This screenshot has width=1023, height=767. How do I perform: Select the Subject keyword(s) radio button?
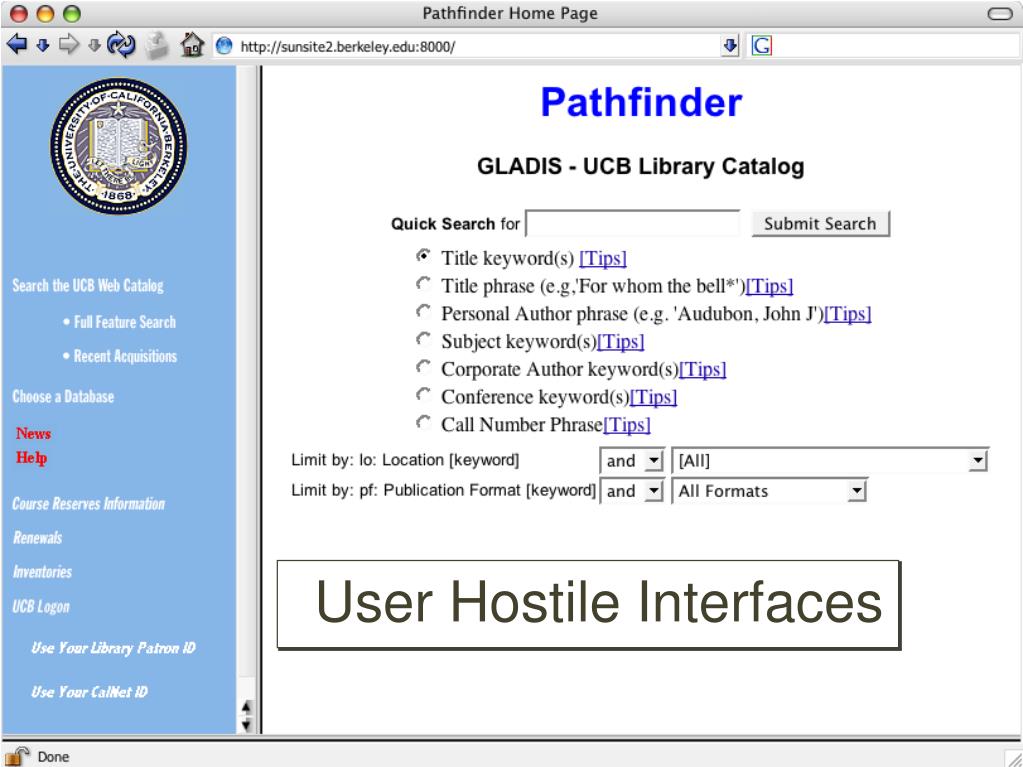pyautogui.click(x=423, y=339)
